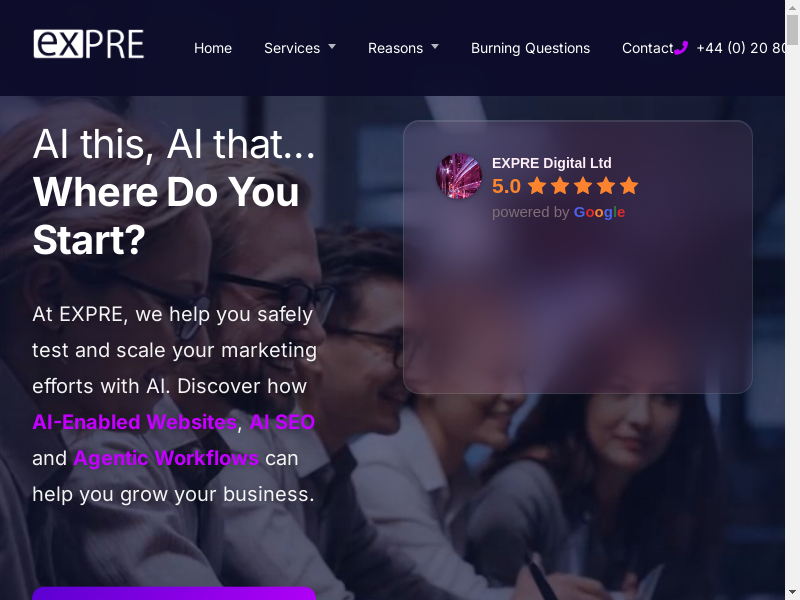The height and width of the screenshot is (600, 800).
Task: Click the EXPRE logo
Action: coord(88,44)
